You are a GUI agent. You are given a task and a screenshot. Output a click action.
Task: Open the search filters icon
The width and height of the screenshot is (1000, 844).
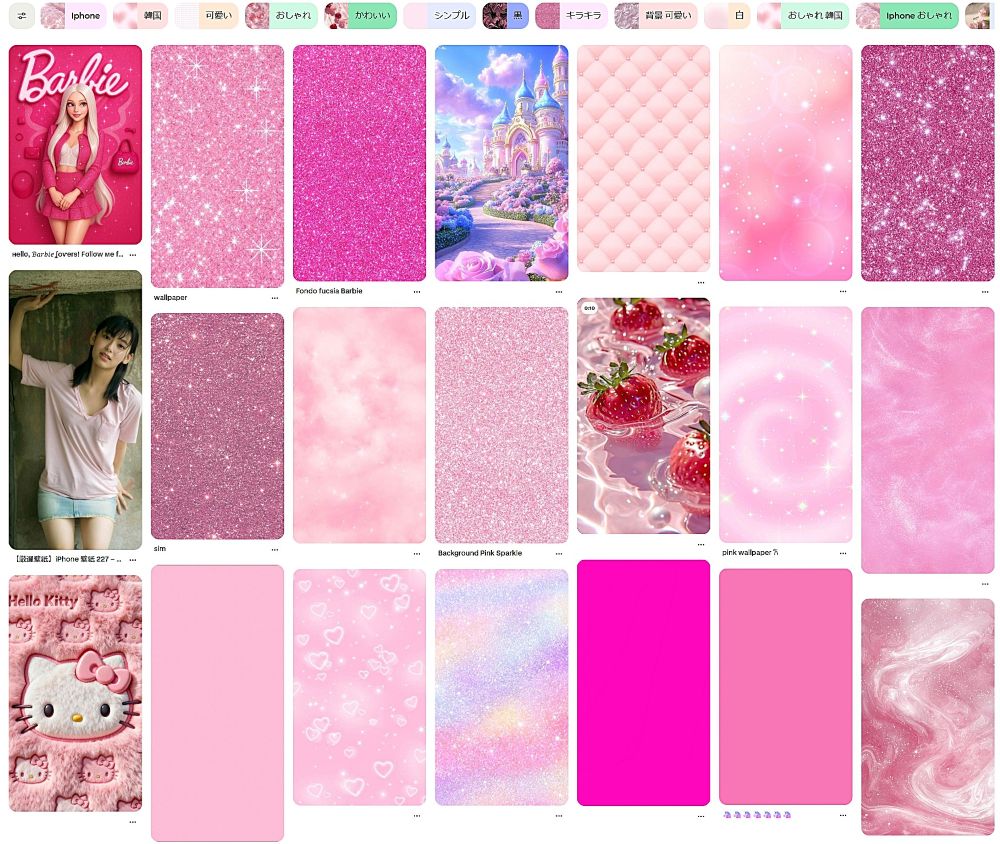coord(21,16)
